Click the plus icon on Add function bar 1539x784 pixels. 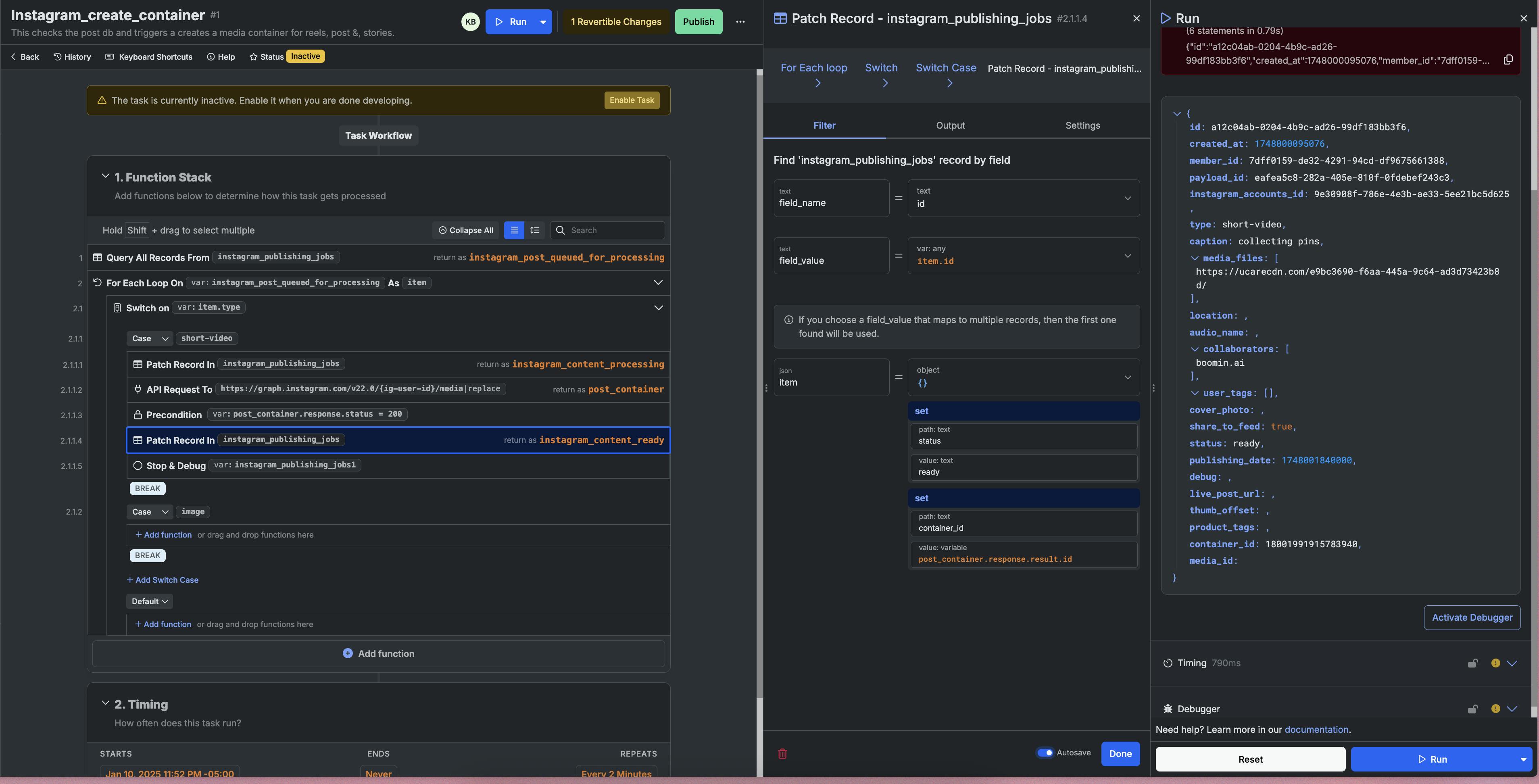(348, 653)
